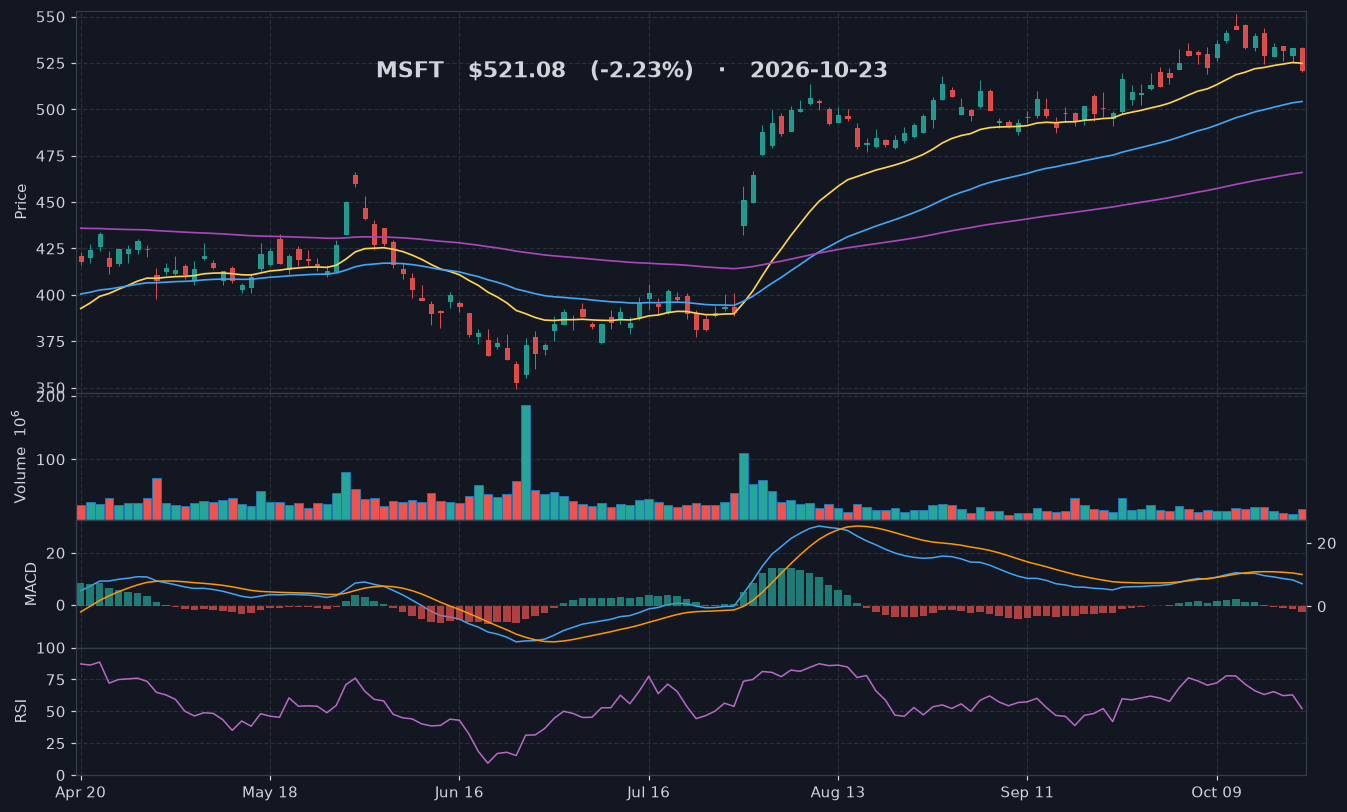Click the Volume axis label
1347x812 pixels.
(20, 456)
